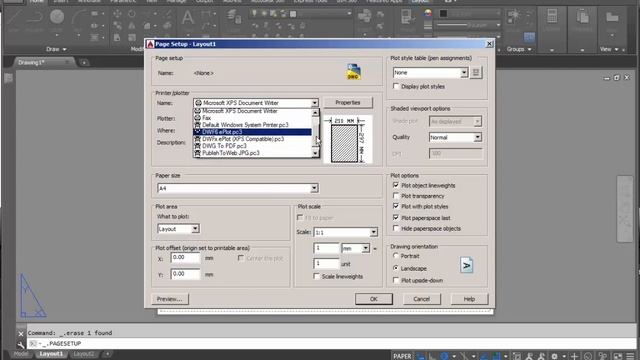Click the Help button in dialog
This screenshot has width=640, height=360.
pyautogui.click(x=469, y=299)
